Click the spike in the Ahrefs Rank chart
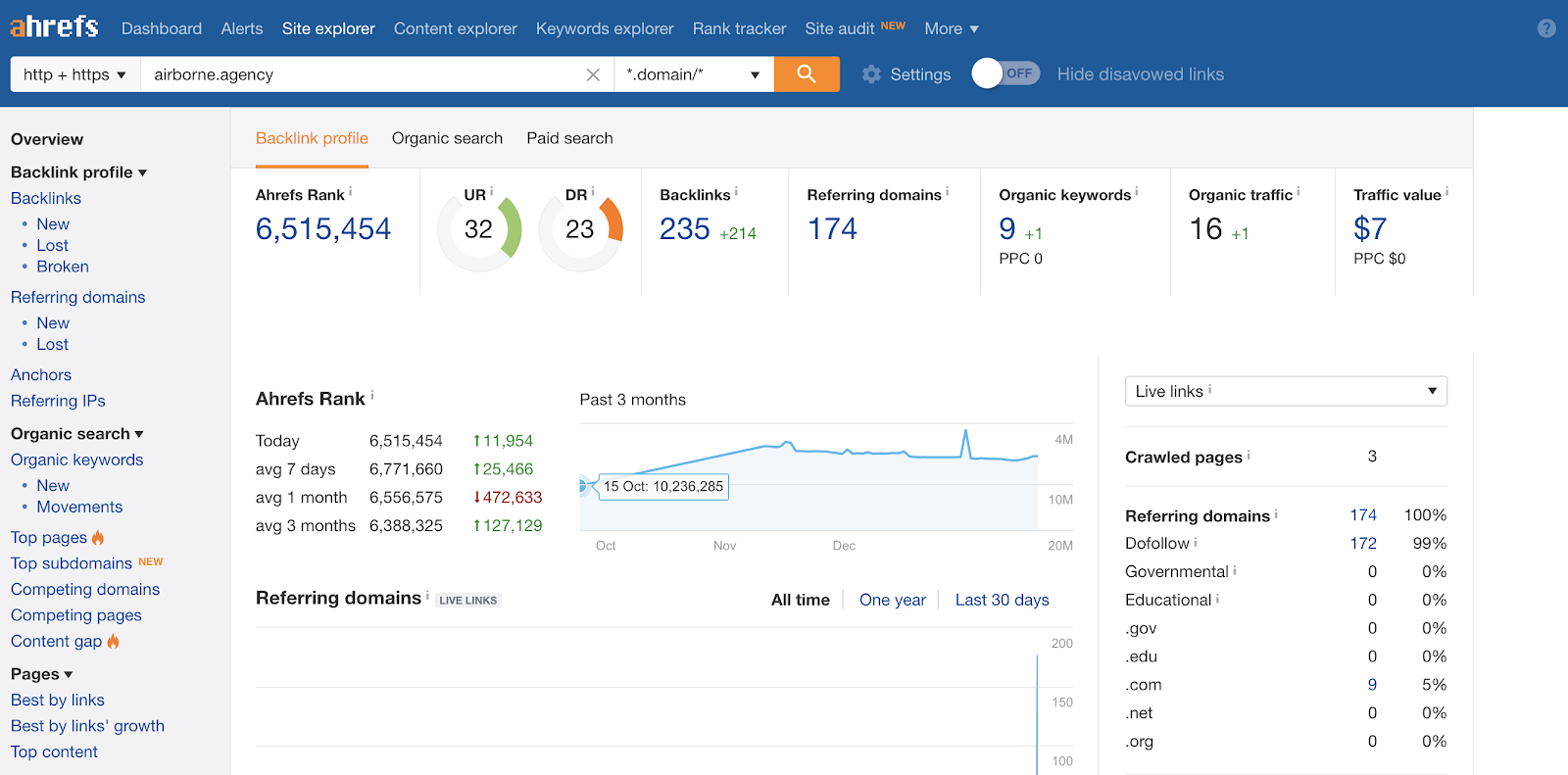 click(x=965, y=442)
